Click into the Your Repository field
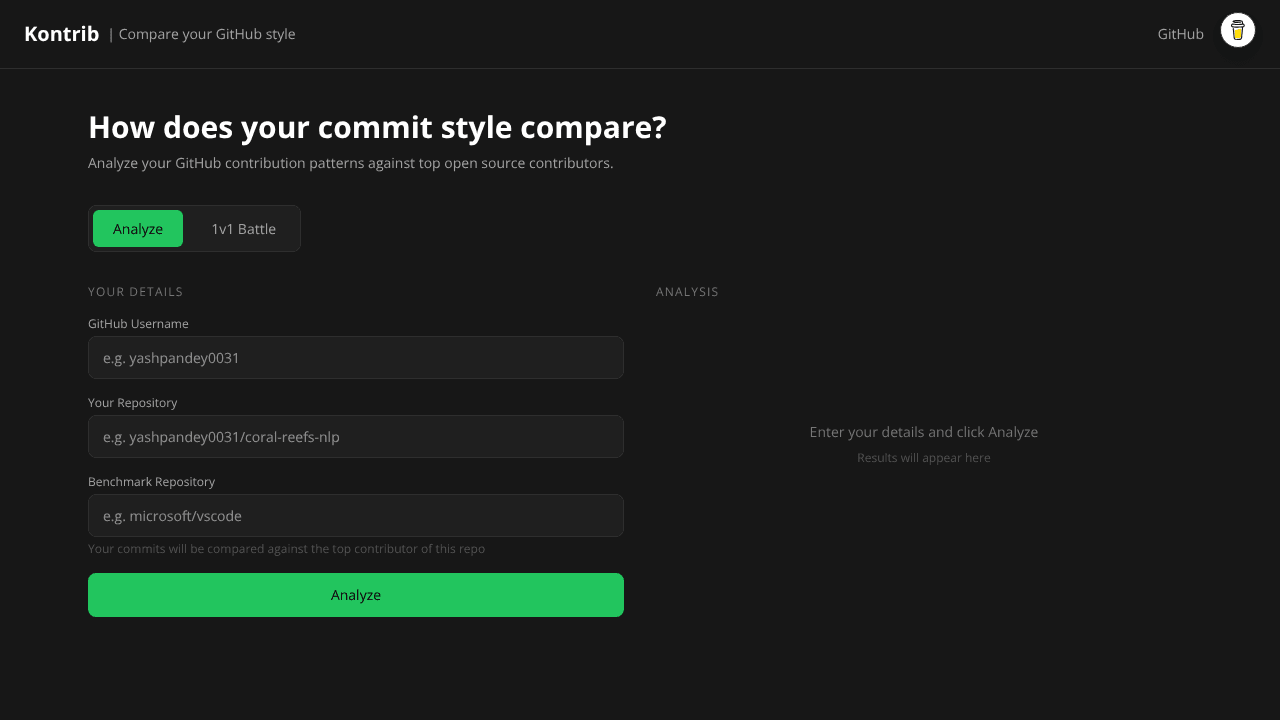The image size is (1280, 720). click(x=356, y=437)
